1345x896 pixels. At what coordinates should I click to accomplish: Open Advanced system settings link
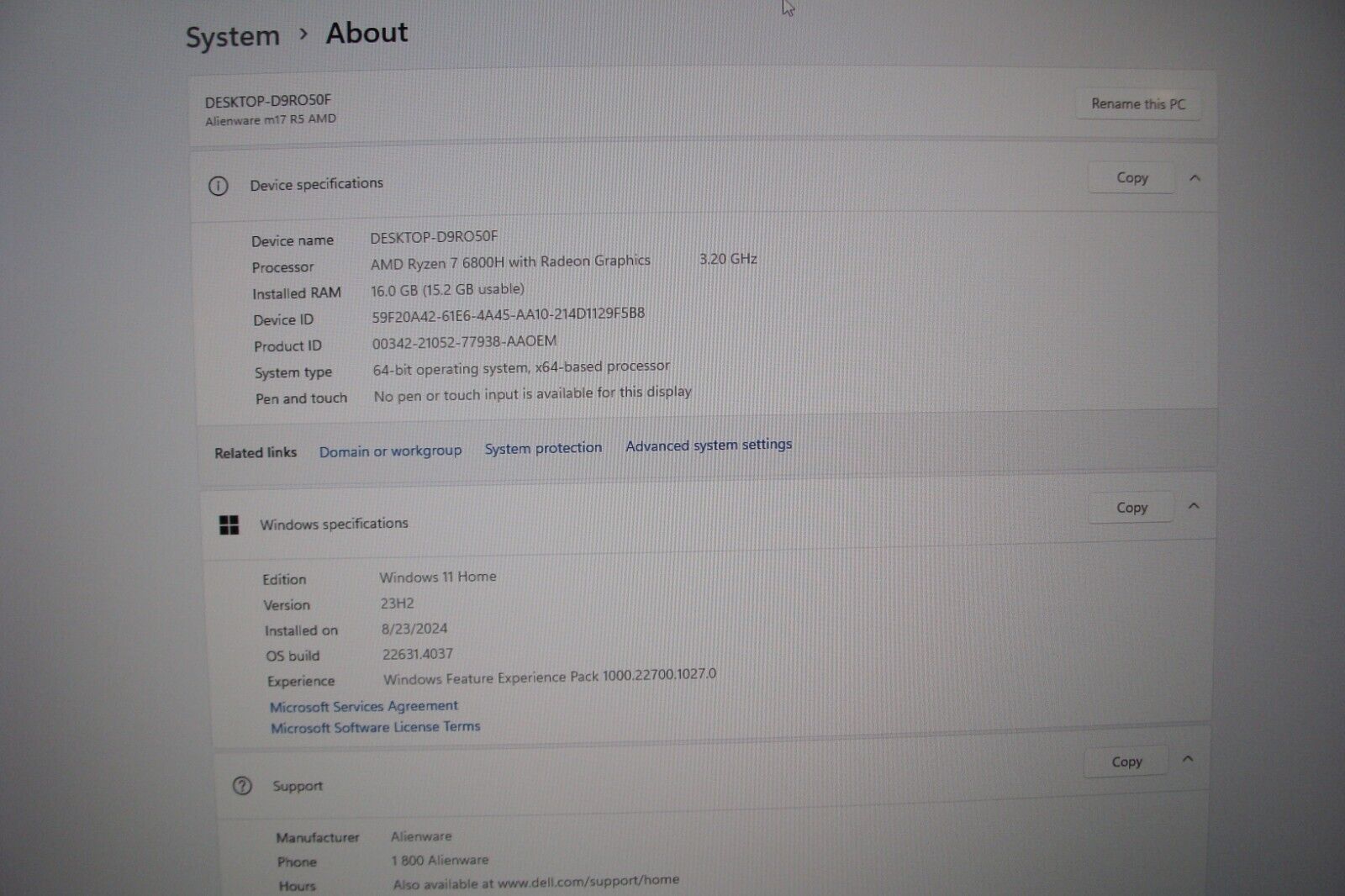[709, 445]
